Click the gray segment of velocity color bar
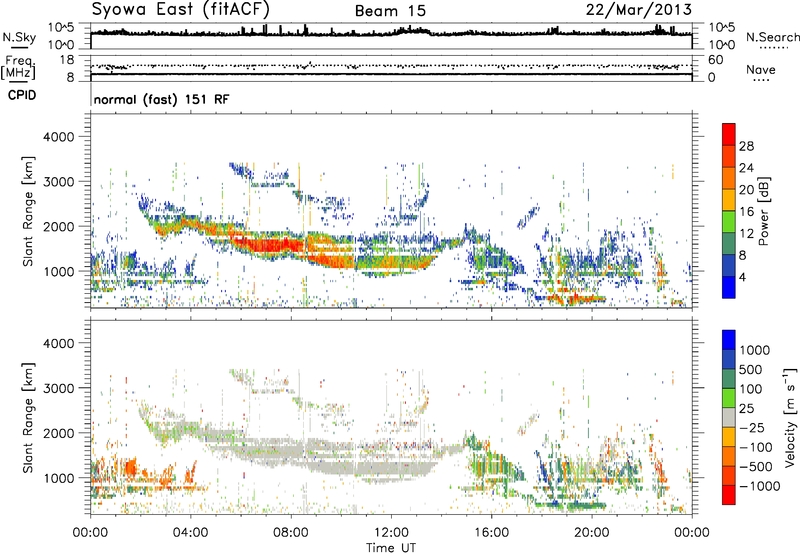 coord(729,417)
